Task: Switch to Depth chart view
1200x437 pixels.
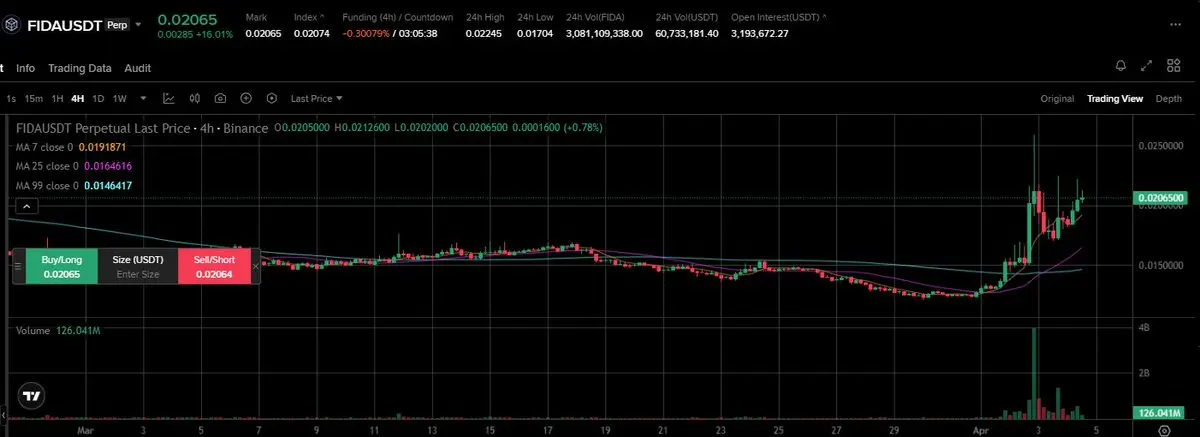Action: 1168,98
